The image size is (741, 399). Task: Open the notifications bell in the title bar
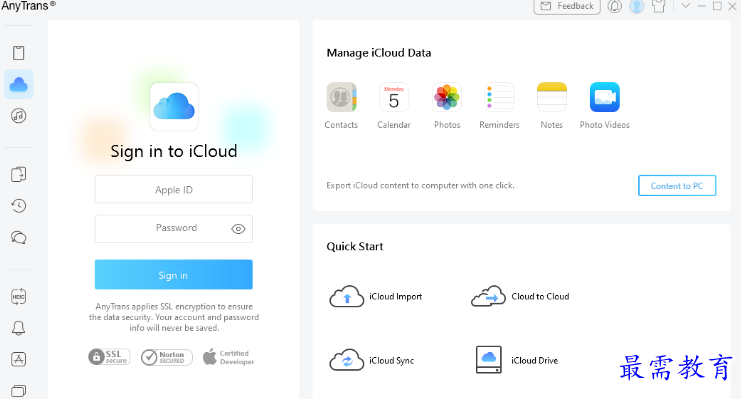click(614, 6)
